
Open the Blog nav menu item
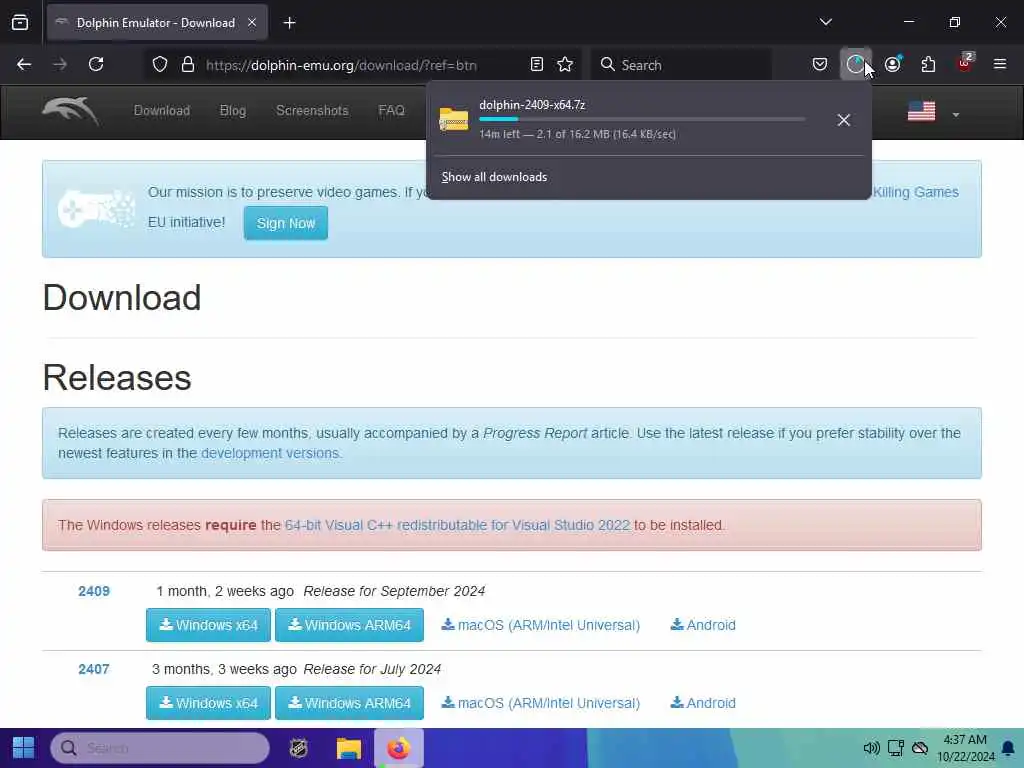click(x=232, y=110)
